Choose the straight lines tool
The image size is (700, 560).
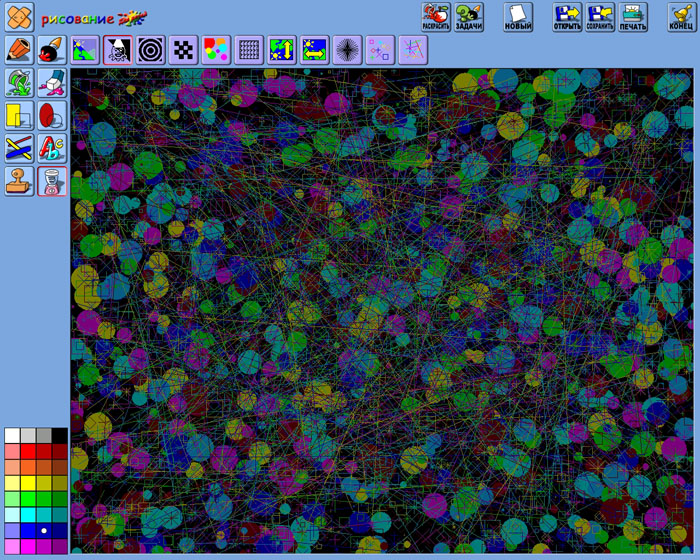(x=20, y=148)
